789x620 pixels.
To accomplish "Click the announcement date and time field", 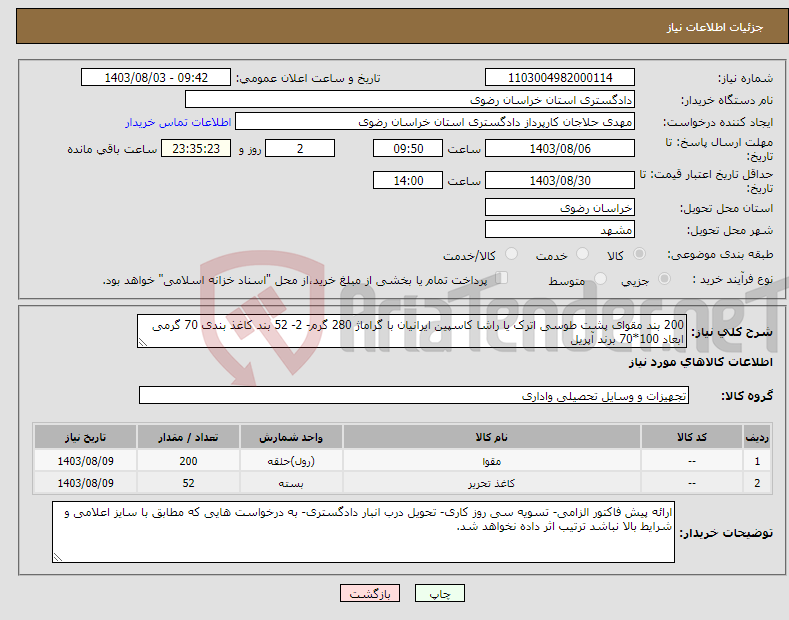I will [x=155, y=78].
